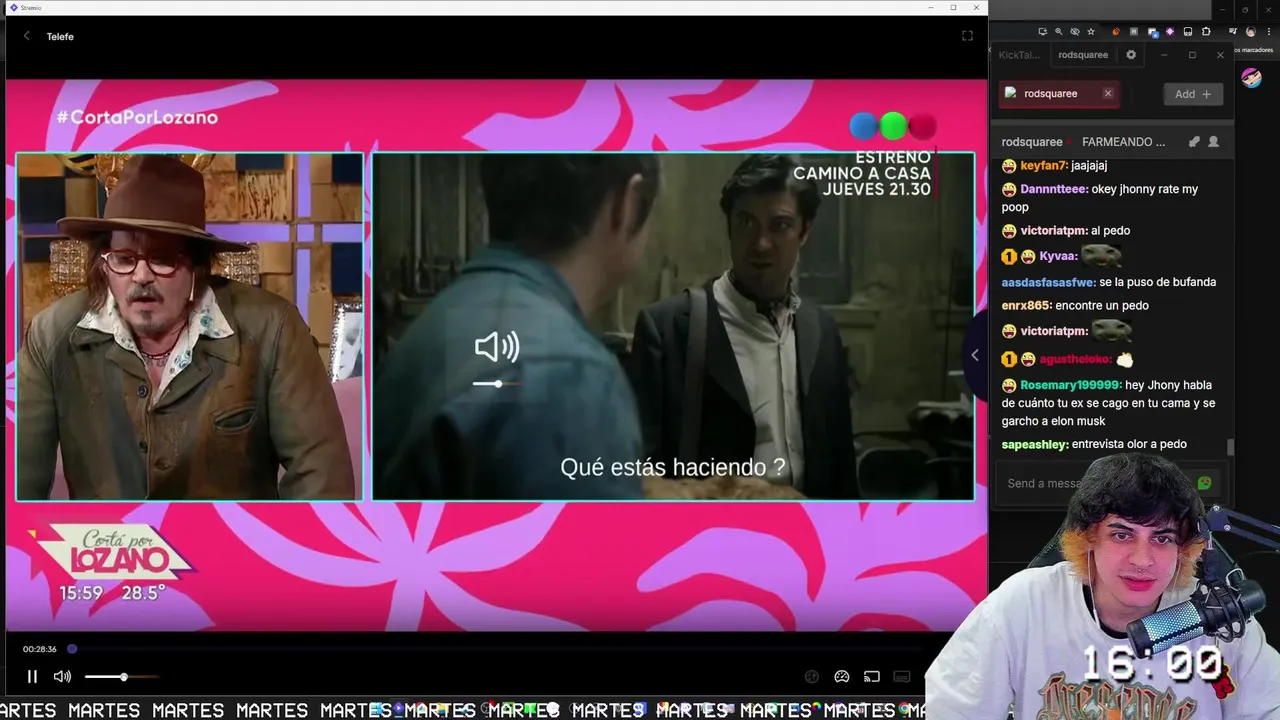Open keyfan7's user profile
1280x720 pixels.
(x=1043, y=165)
